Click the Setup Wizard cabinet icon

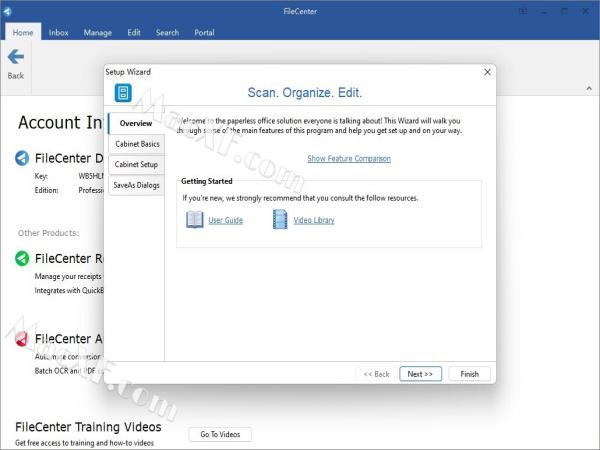click(x=123, y=93)
